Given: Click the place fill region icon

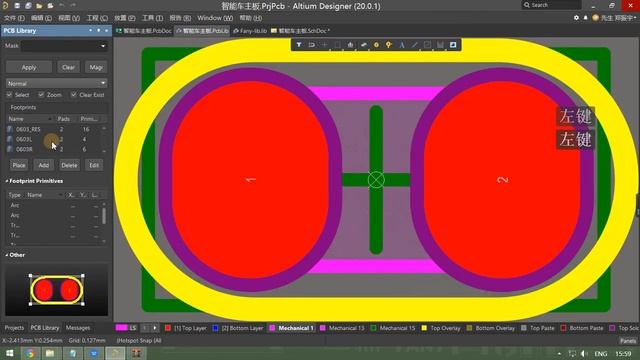Looking at the screenshot, I should pyautogui.click(x=427, y=45).
